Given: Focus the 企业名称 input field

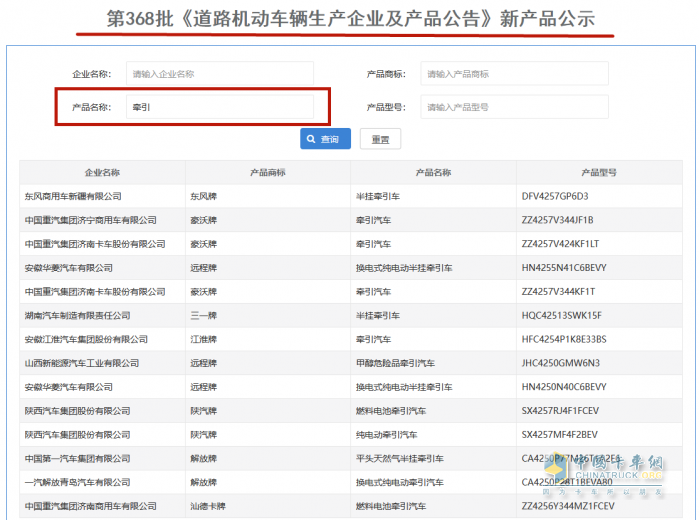Looking at the screenshot, I should 220,74.
